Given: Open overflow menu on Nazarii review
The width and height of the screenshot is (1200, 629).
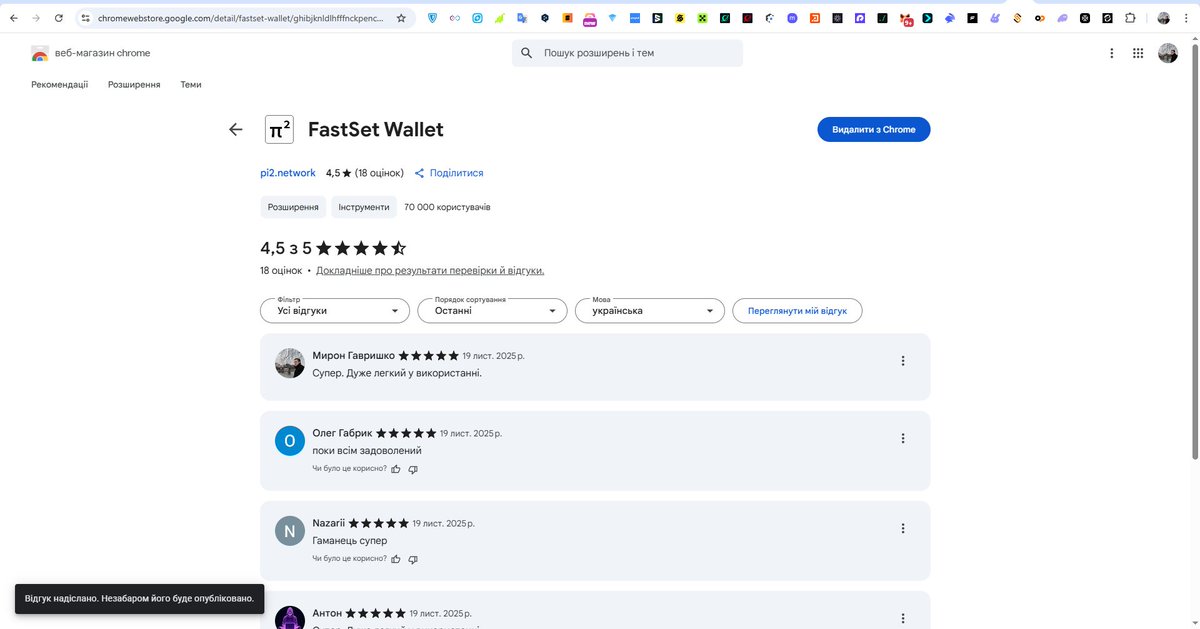Looking at the screenshot, I should 902,527.
